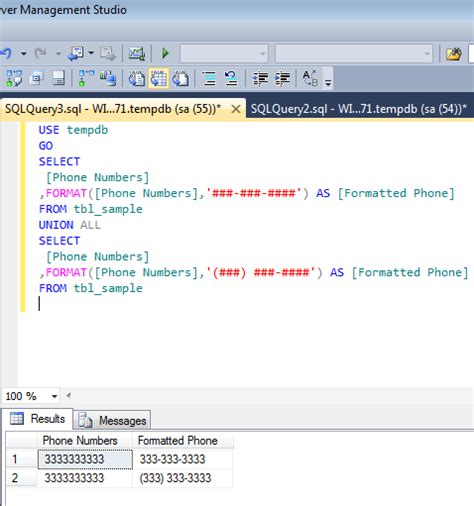Open the Undo history dropdown arrow

tap(23, 53)
